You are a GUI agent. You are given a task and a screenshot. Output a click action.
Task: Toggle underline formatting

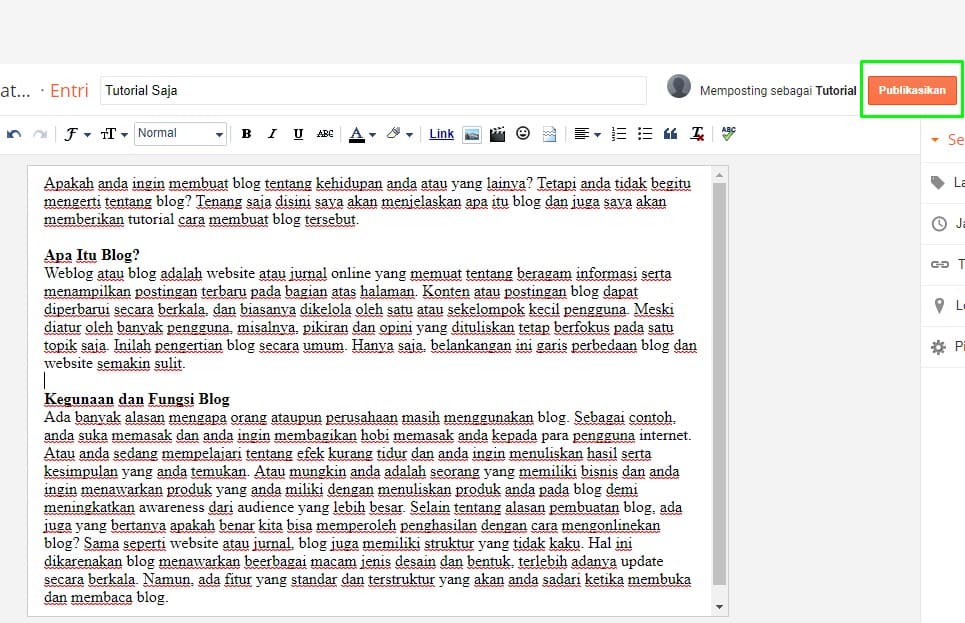[298, 134]
